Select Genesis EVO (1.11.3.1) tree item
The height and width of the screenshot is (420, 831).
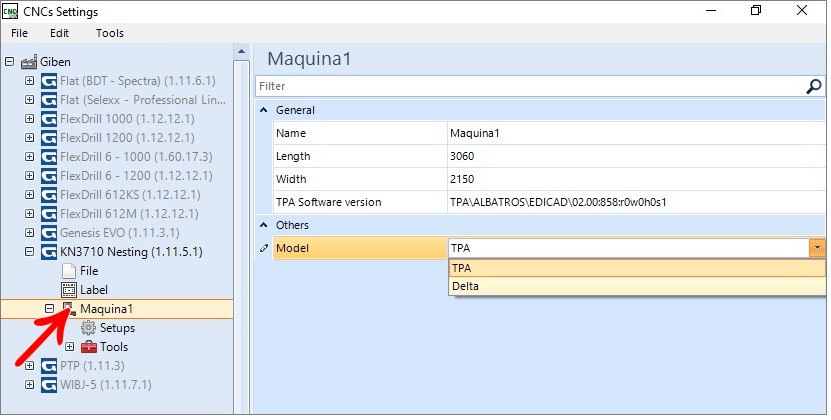(x=120, y=233)
